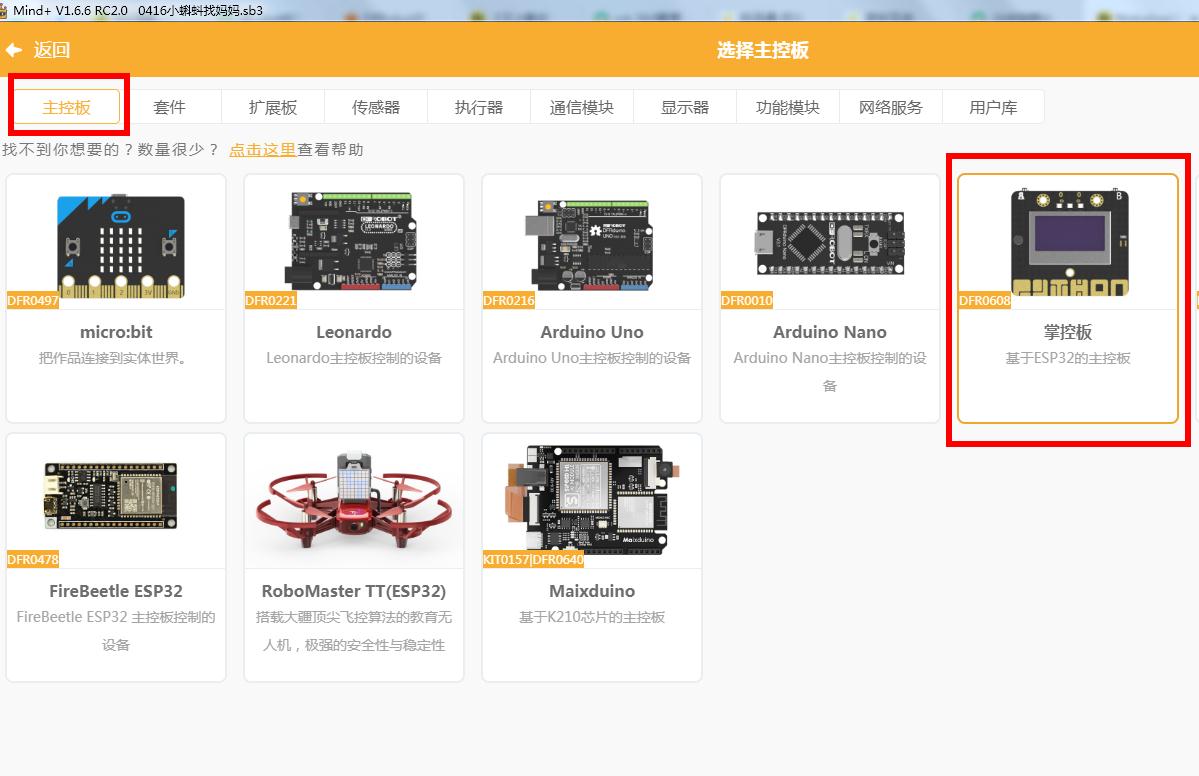Click the 选择主控板 header title

(762, 50)
